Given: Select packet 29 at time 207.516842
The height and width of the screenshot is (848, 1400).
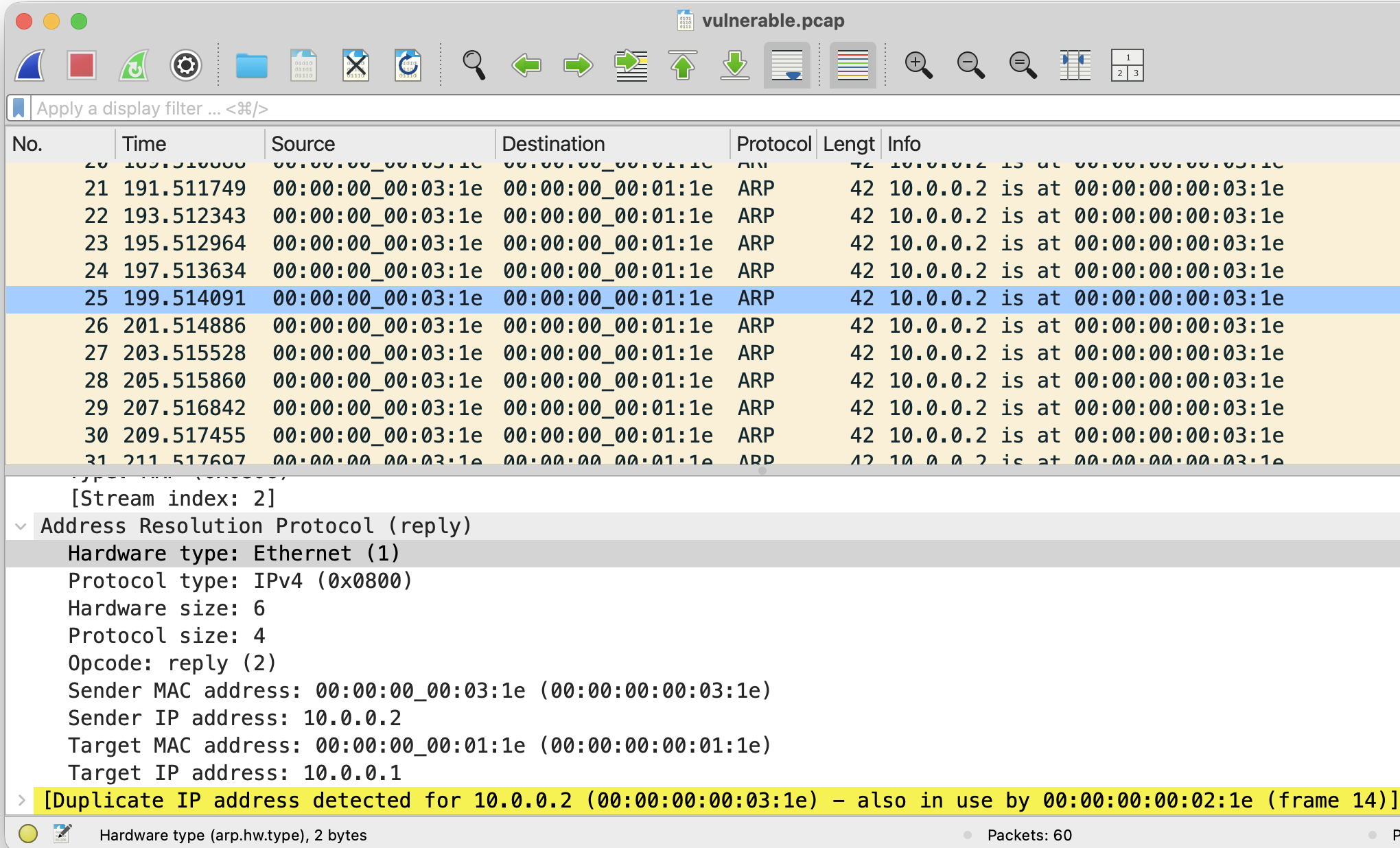Looking at the screenshot, I should pos(703,408).
